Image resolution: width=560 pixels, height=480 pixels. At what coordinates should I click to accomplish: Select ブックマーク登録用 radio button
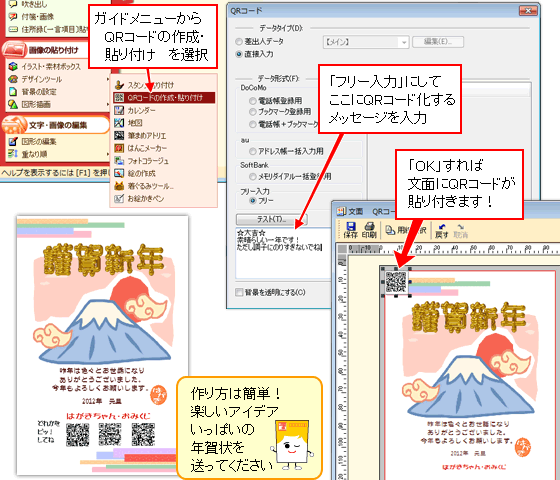point(253,112)
